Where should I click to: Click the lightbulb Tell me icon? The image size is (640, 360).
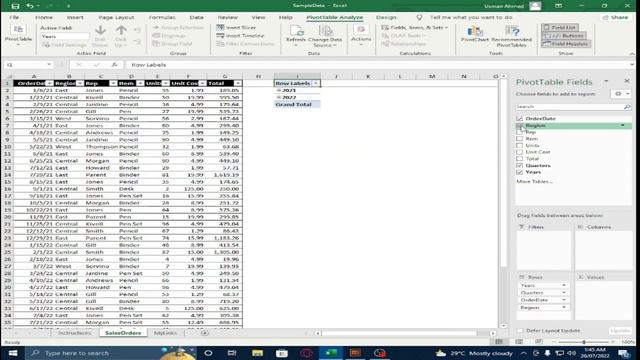419,18
